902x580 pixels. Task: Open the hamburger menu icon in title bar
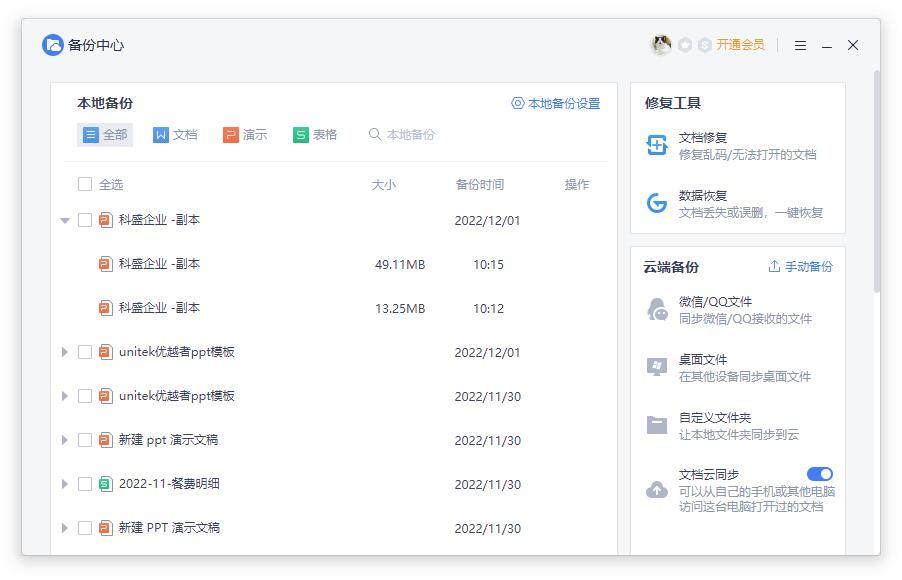[x=800, y=45]
